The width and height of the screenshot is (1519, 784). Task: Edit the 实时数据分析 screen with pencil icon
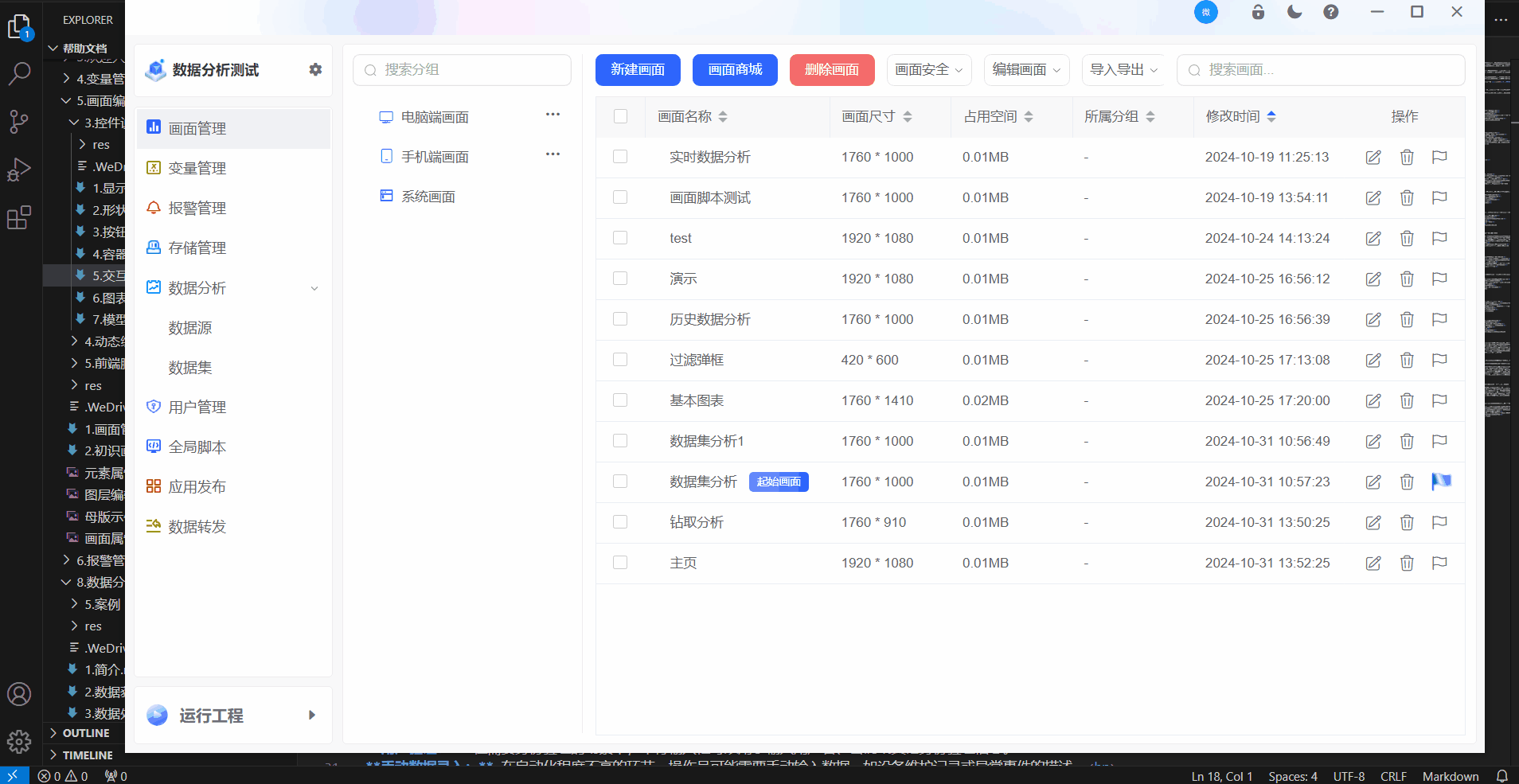point(1372,157)
